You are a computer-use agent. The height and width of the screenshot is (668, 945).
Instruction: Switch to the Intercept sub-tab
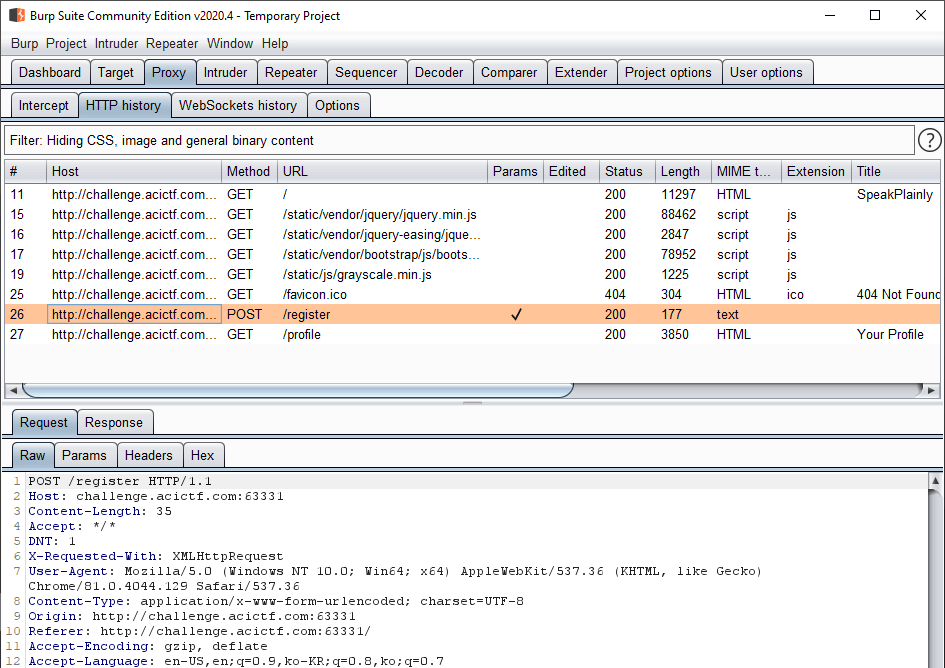(x=44, y=104)
